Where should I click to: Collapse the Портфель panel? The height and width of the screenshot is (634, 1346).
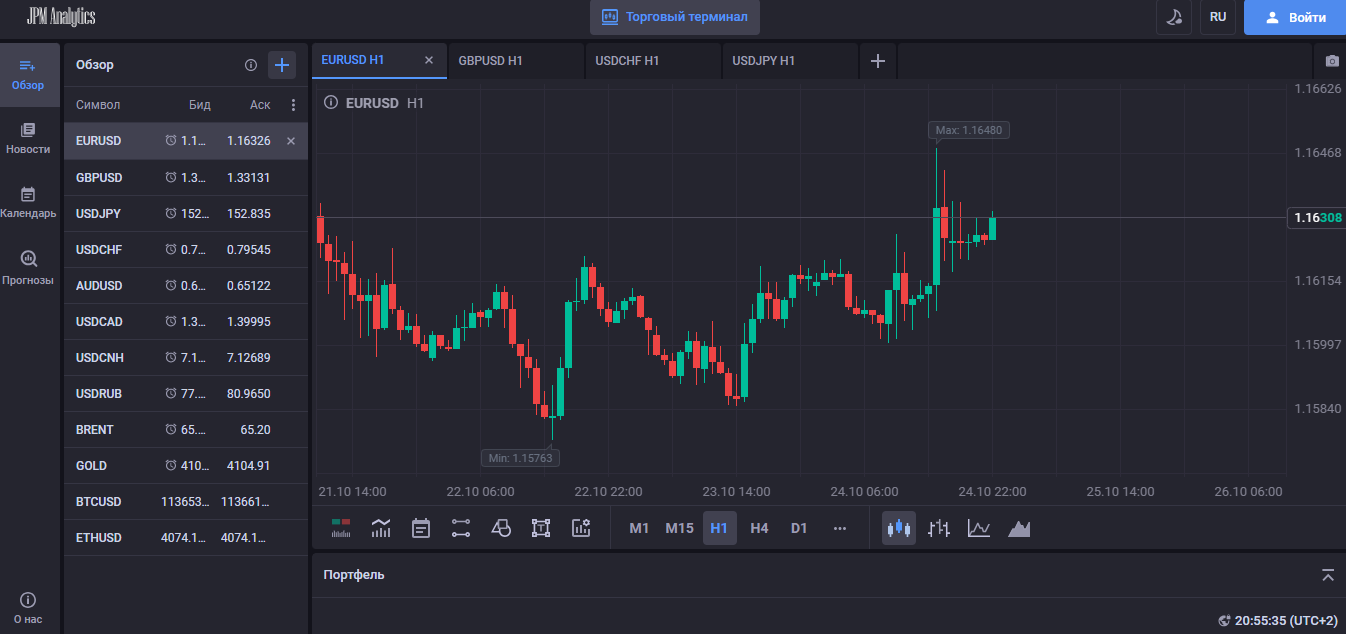(1328, 575)
